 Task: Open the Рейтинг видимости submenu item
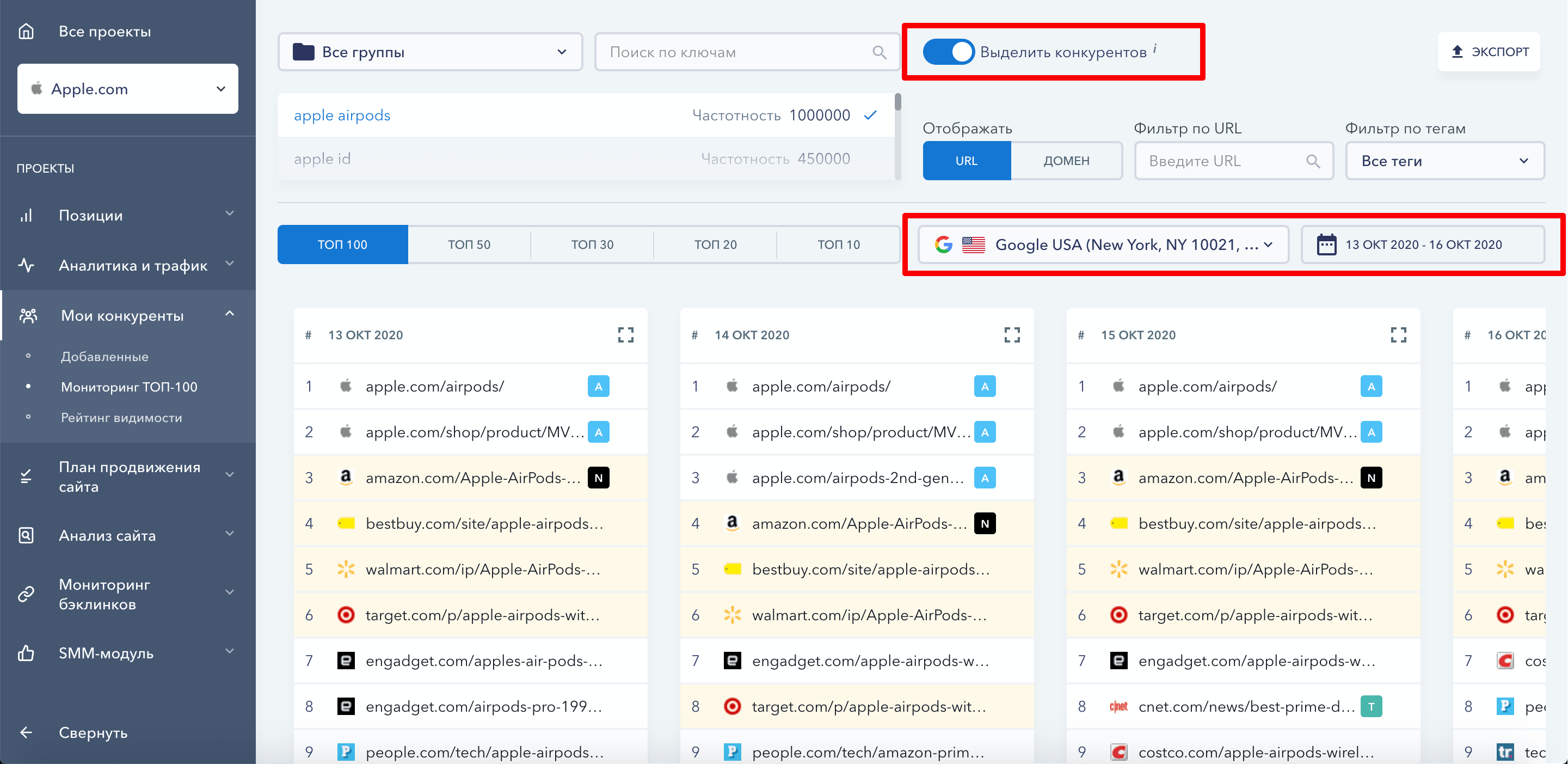121,417
